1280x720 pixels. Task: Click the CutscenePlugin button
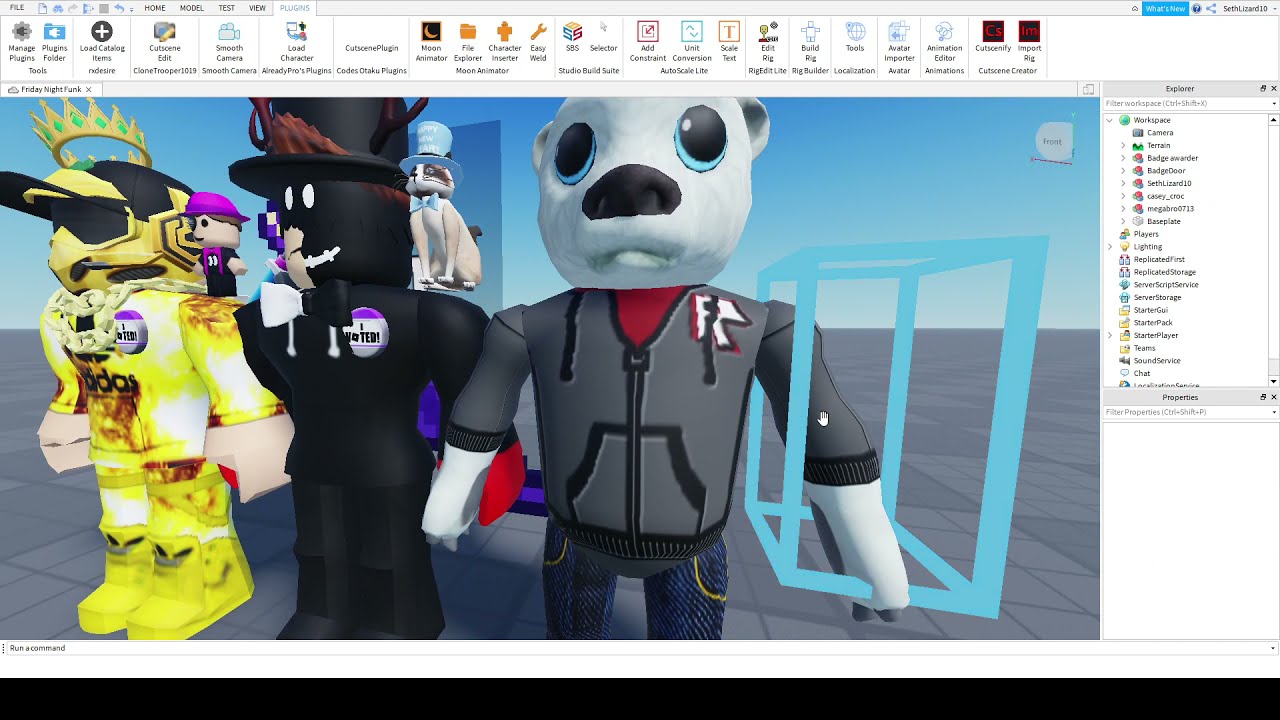[372, 48]
